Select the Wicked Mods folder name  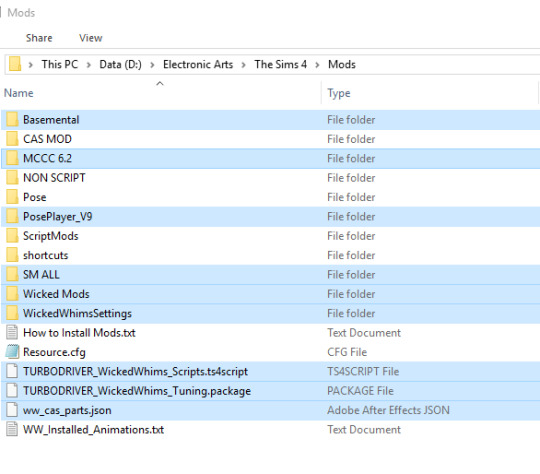tap(56, 294)
